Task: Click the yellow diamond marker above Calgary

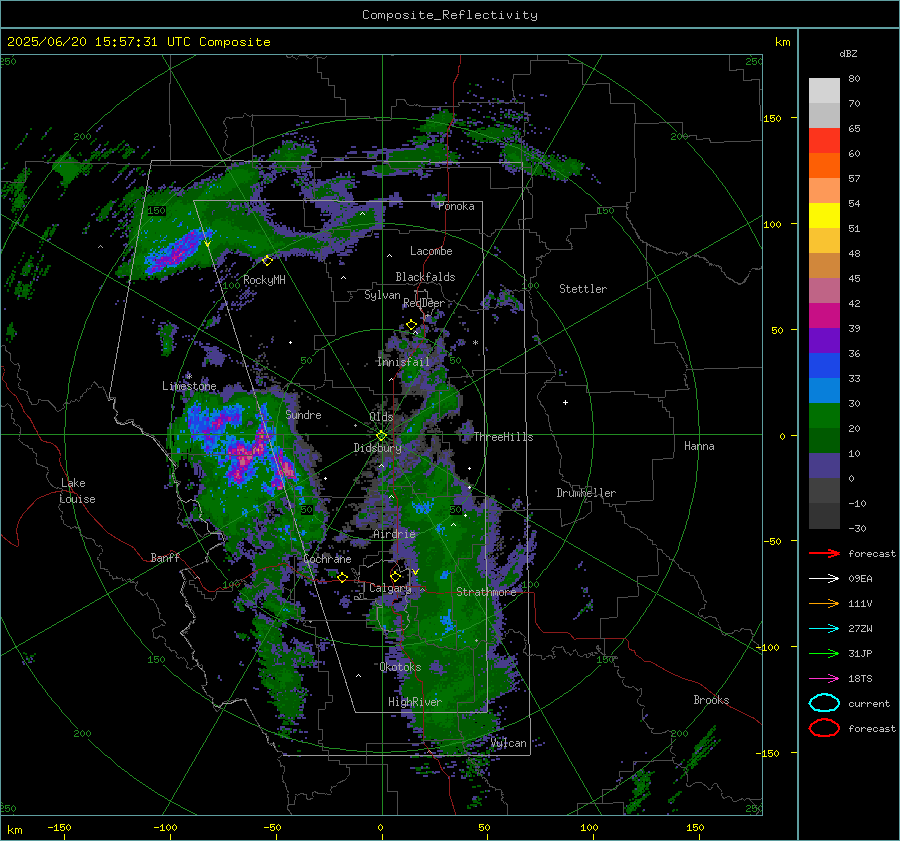Action: click(395, 576)
